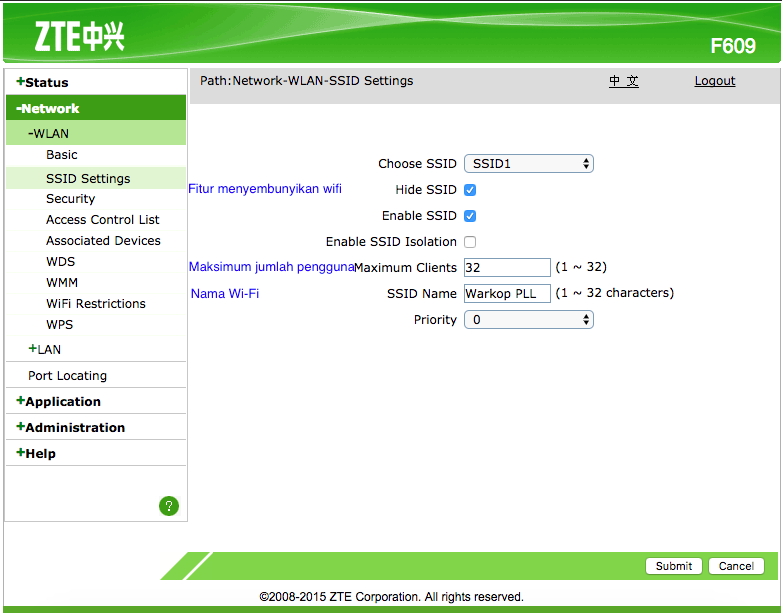
Task: Click the Logout link
Action: coord(715,81)
